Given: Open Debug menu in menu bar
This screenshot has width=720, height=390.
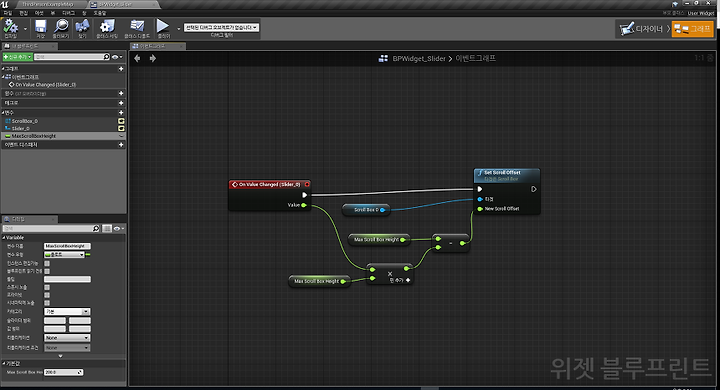Looking at the screenshot, I should tap(68, 13).
